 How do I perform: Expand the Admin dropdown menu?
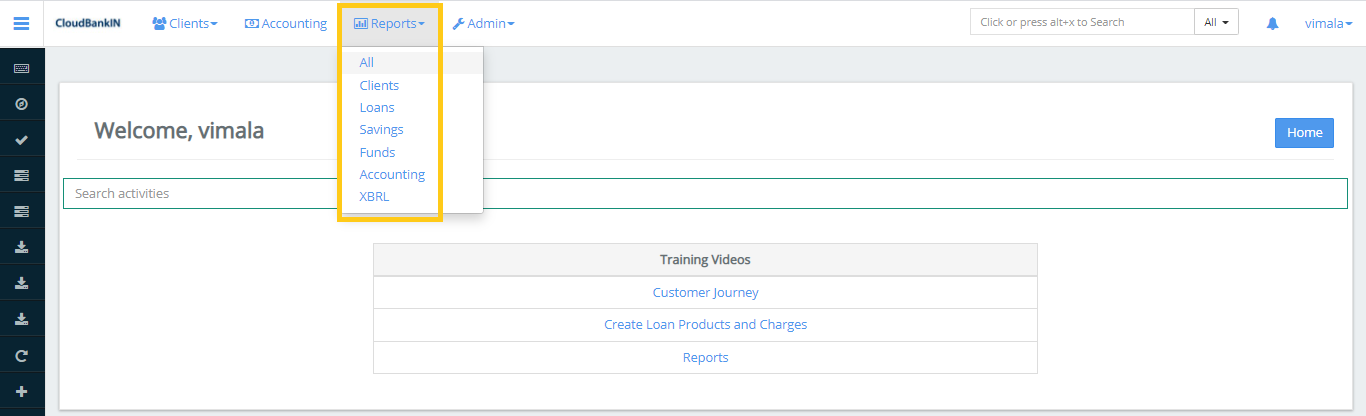(484, 23)
